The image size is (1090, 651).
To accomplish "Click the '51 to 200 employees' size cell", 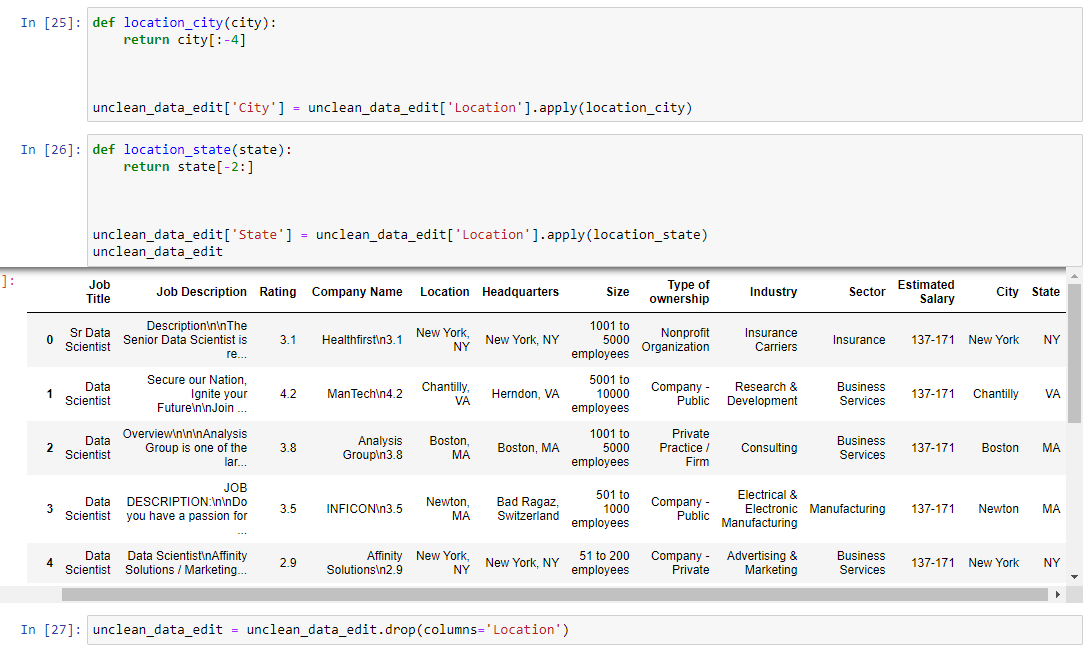I will click(600, 563).
